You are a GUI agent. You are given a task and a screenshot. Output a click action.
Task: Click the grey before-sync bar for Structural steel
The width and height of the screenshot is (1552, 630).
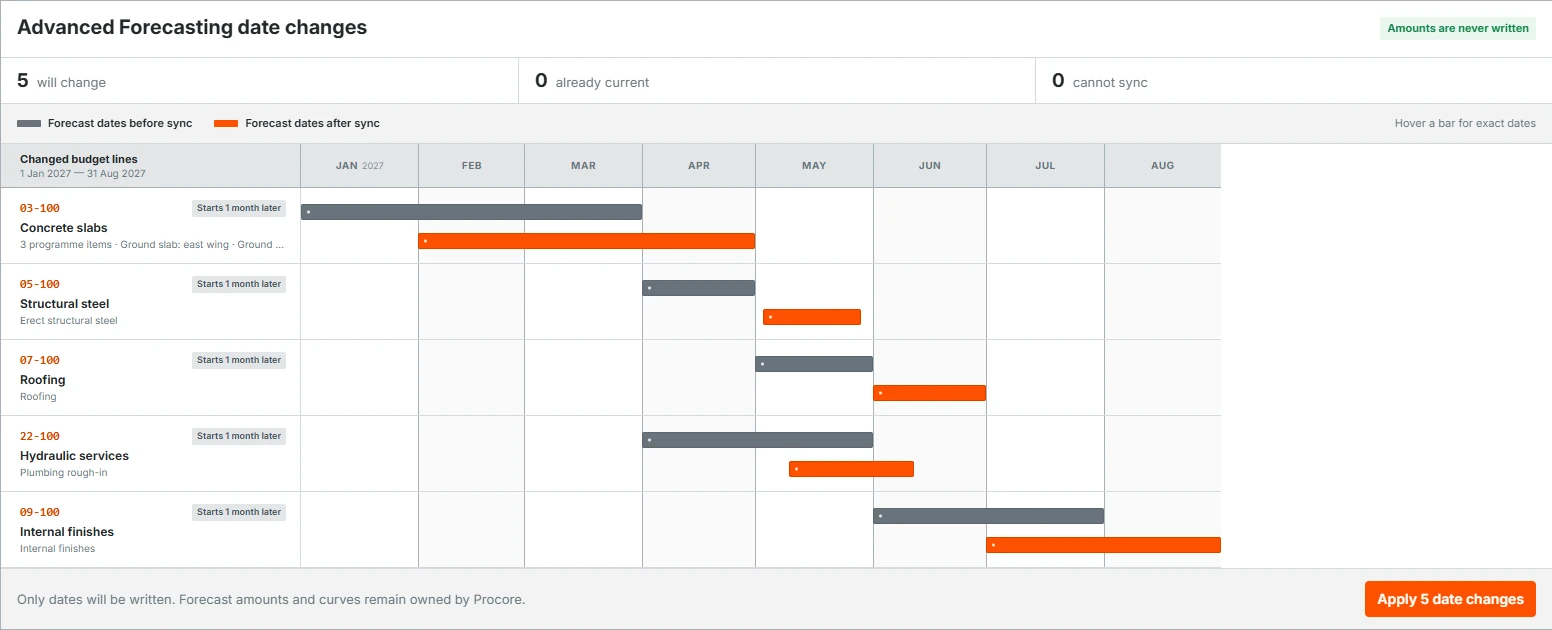tap(698, 288)
